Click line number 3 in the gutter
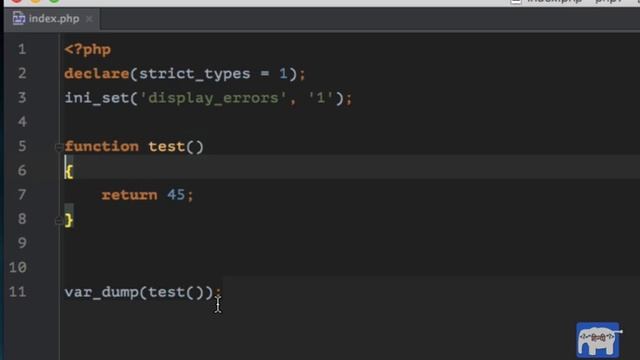Image resolution: width=640 pixels, height=360 pixels. tap(22, 98)
